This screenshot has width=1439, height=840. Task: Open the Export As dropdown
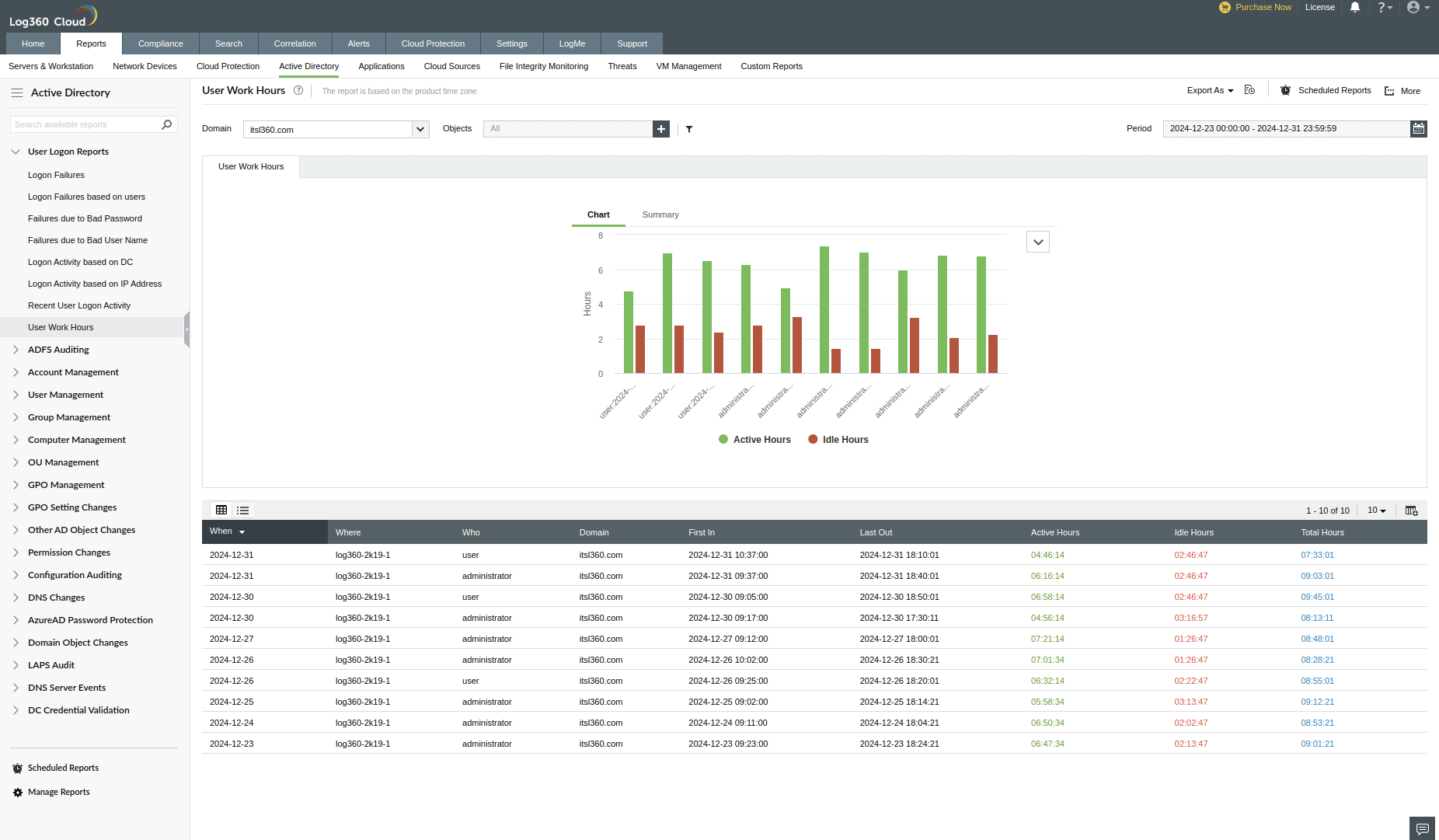click(1210, 91)
